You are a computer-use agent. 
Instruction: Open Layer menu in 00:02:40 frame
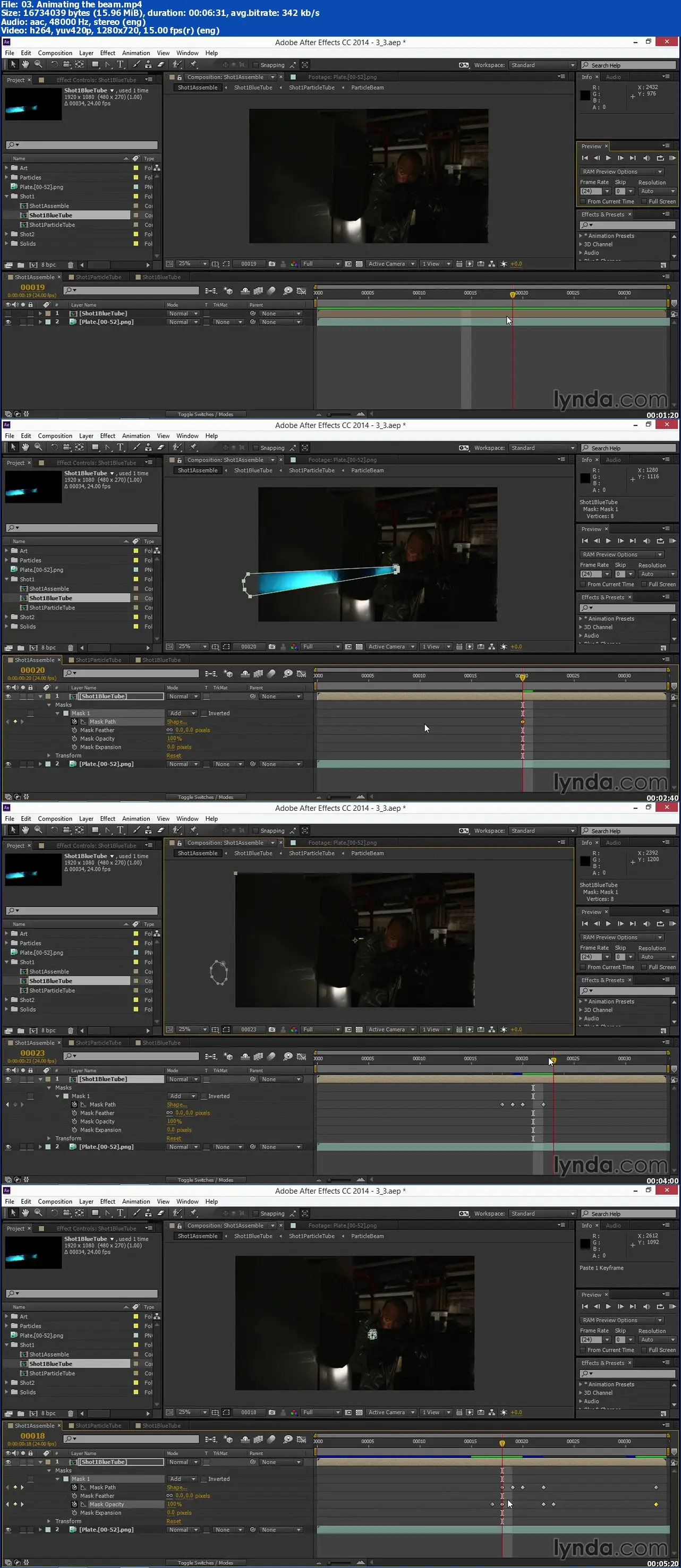click(x=87, y=436)
